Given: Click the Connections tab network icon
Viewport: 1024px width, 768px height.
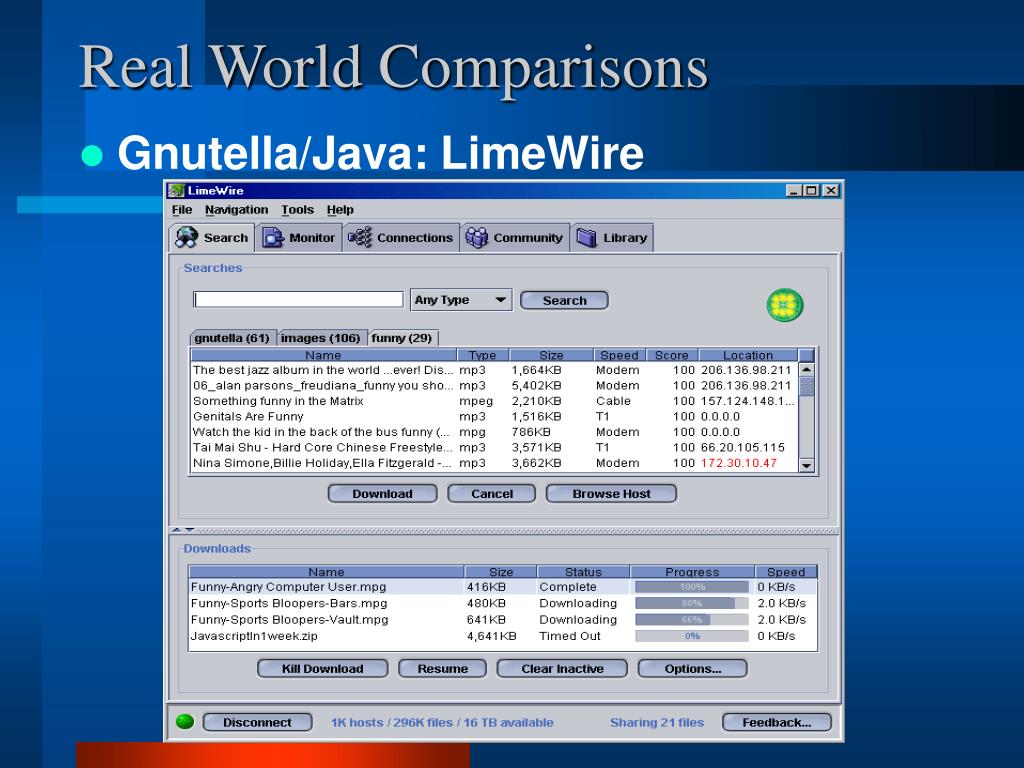Looking at the screenshot, I should 360,237.
